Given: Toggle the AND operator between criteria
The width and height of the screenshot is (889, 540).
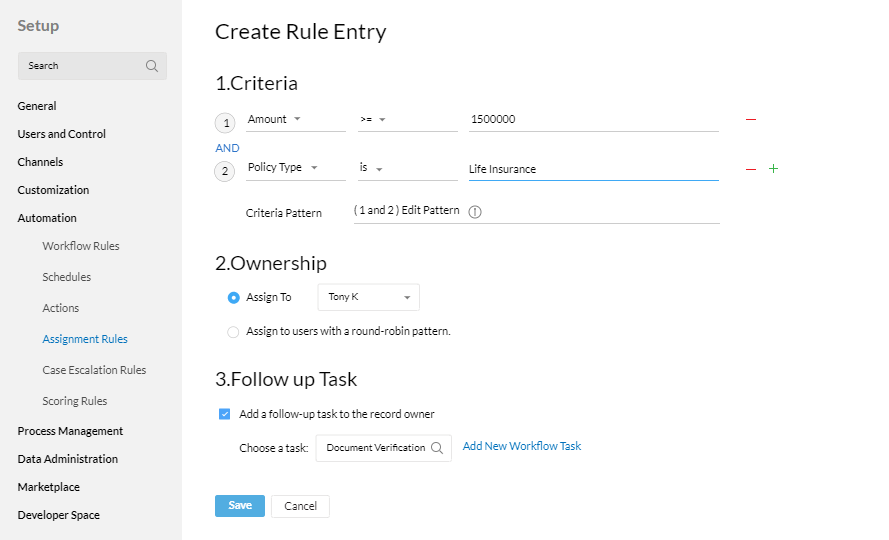Looking at the screenshot, I should (227, 148).
